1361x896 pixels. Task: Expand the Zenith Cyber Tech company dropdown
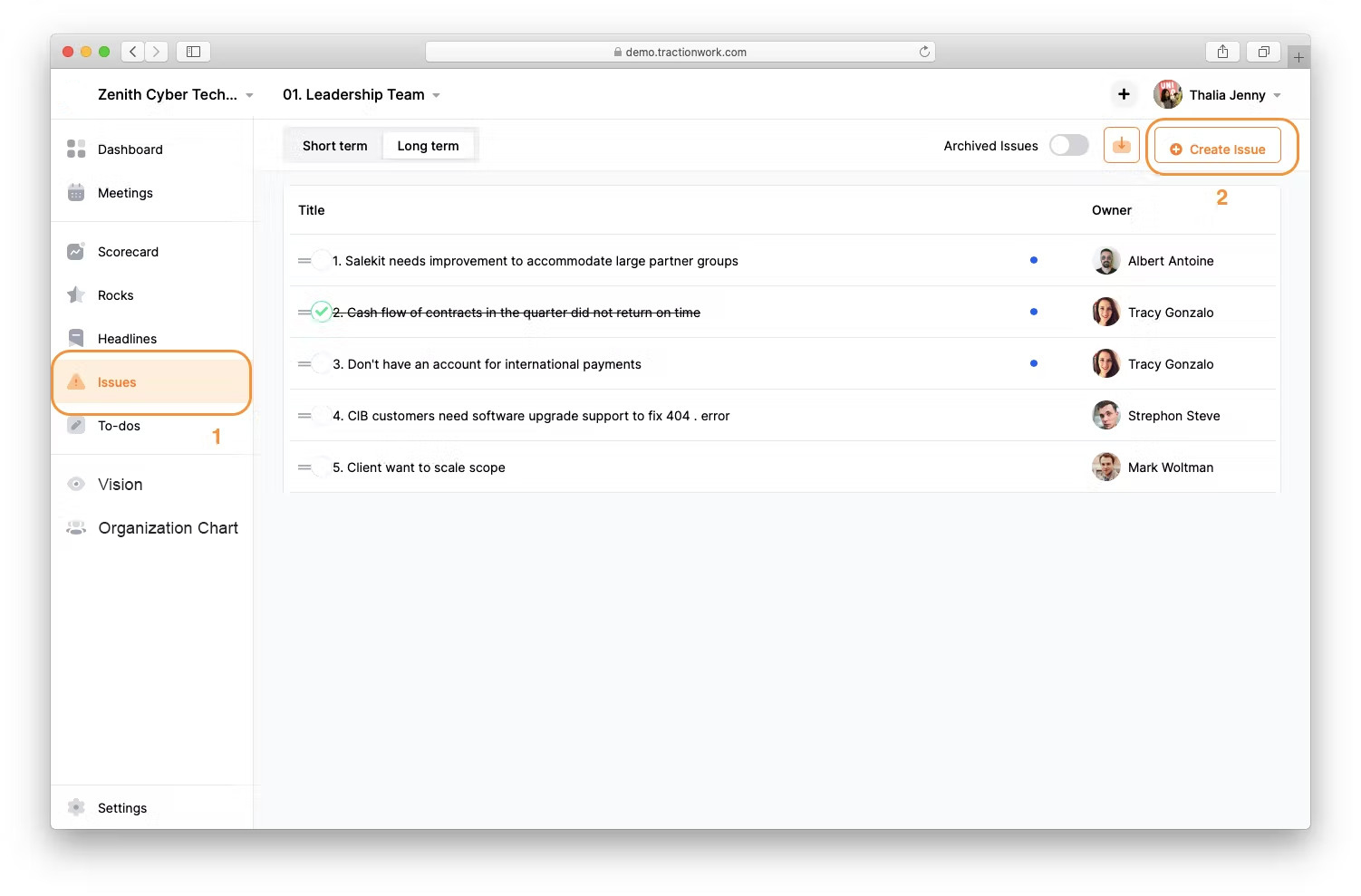click(249, 95)
